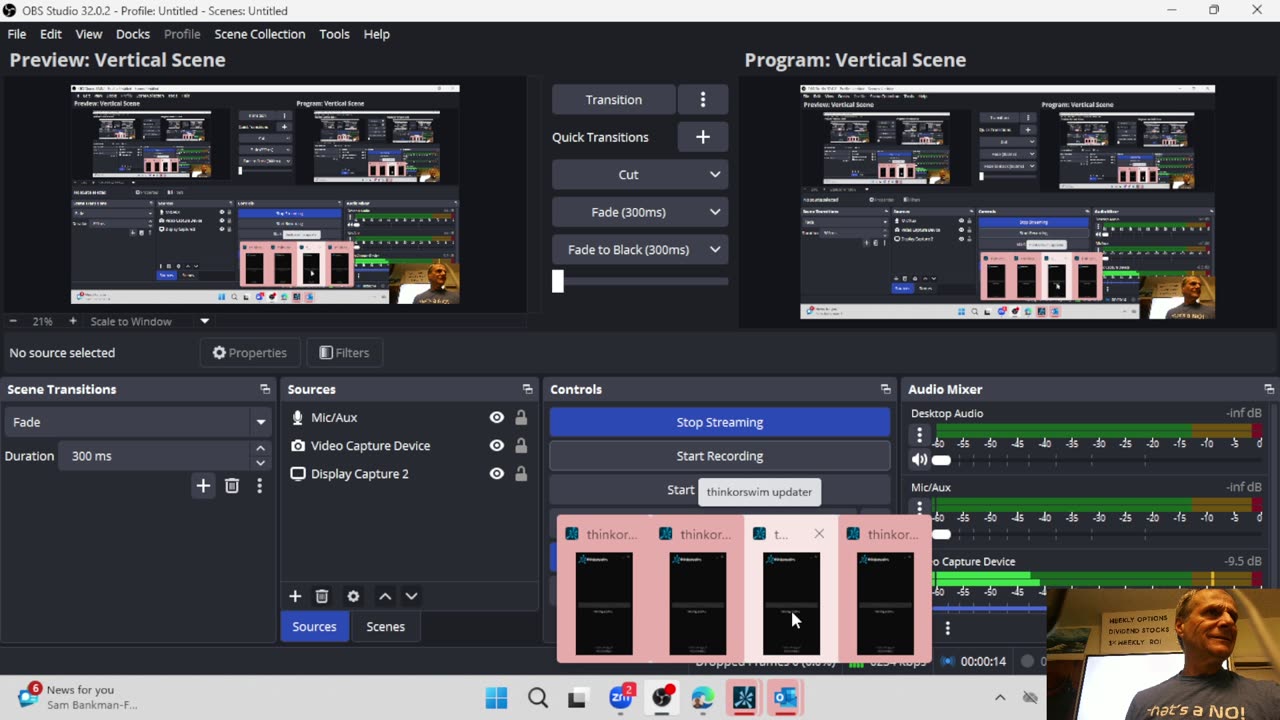Open the Scale to Window dropdown
This screenshot has width=1280, height=720.
pyautogui.click(x=204, y=321)
